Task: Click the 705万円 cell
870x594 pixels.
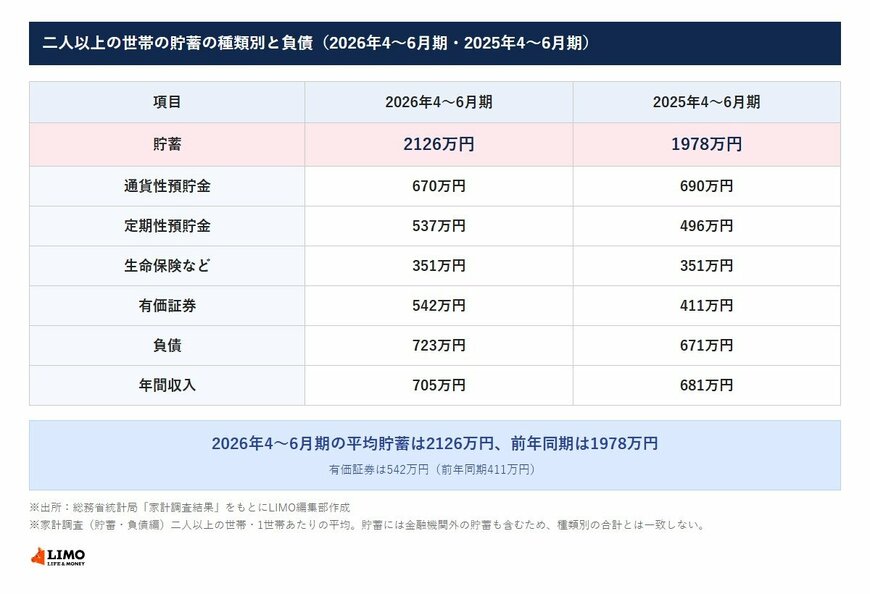Action: (438, 385)
